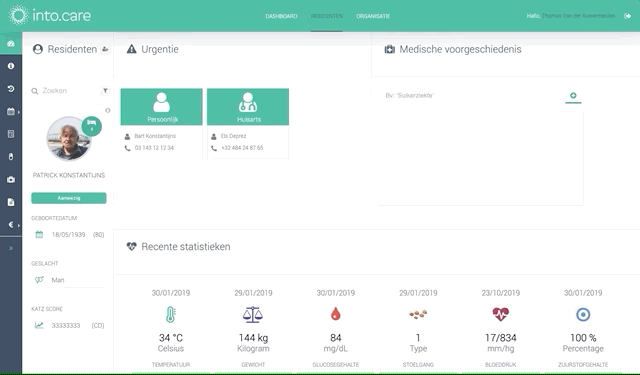
Task: Open the dashboard gauge icon in sidebar
Action: (11, 43)
